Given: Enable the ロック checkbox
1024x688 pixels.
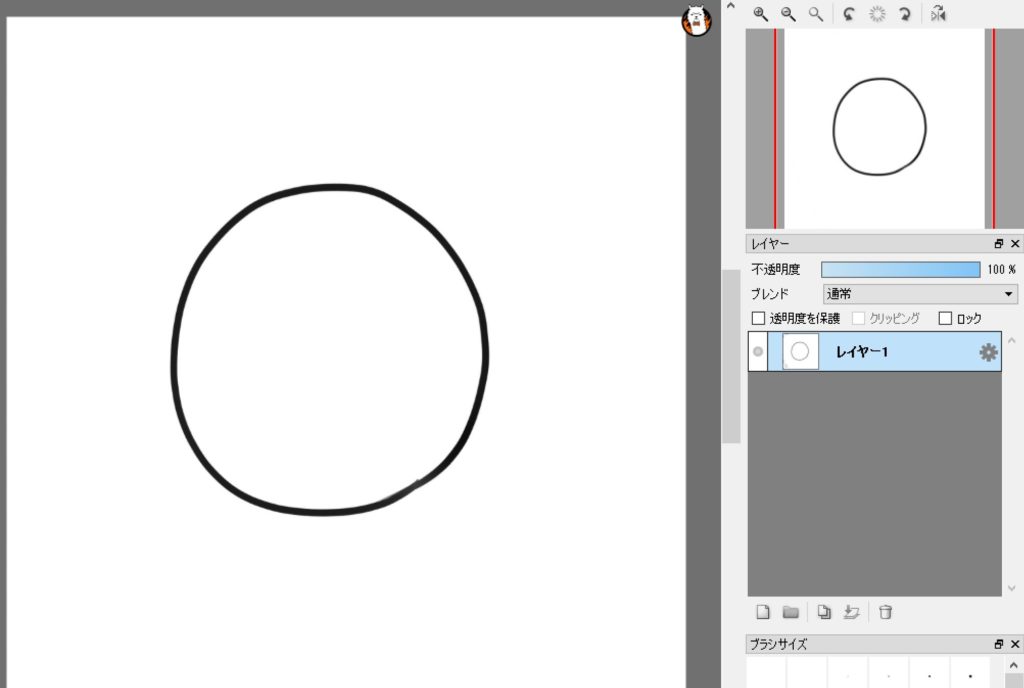Looking at the screenshot, I should click(x=945, y=319).
